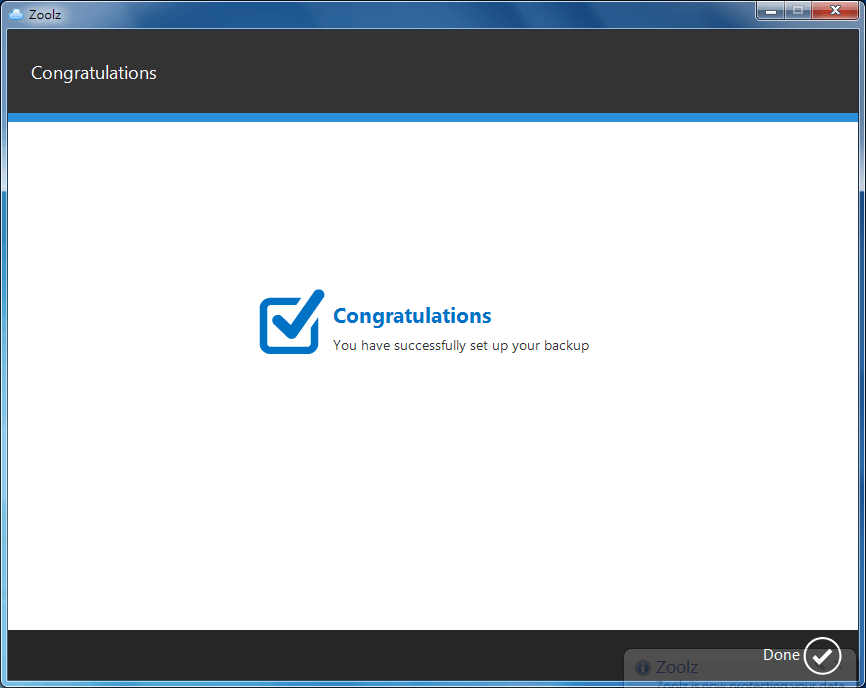The image size is (866, 688).
Task: Click empty space in the title bar
Action: point(400,14)
